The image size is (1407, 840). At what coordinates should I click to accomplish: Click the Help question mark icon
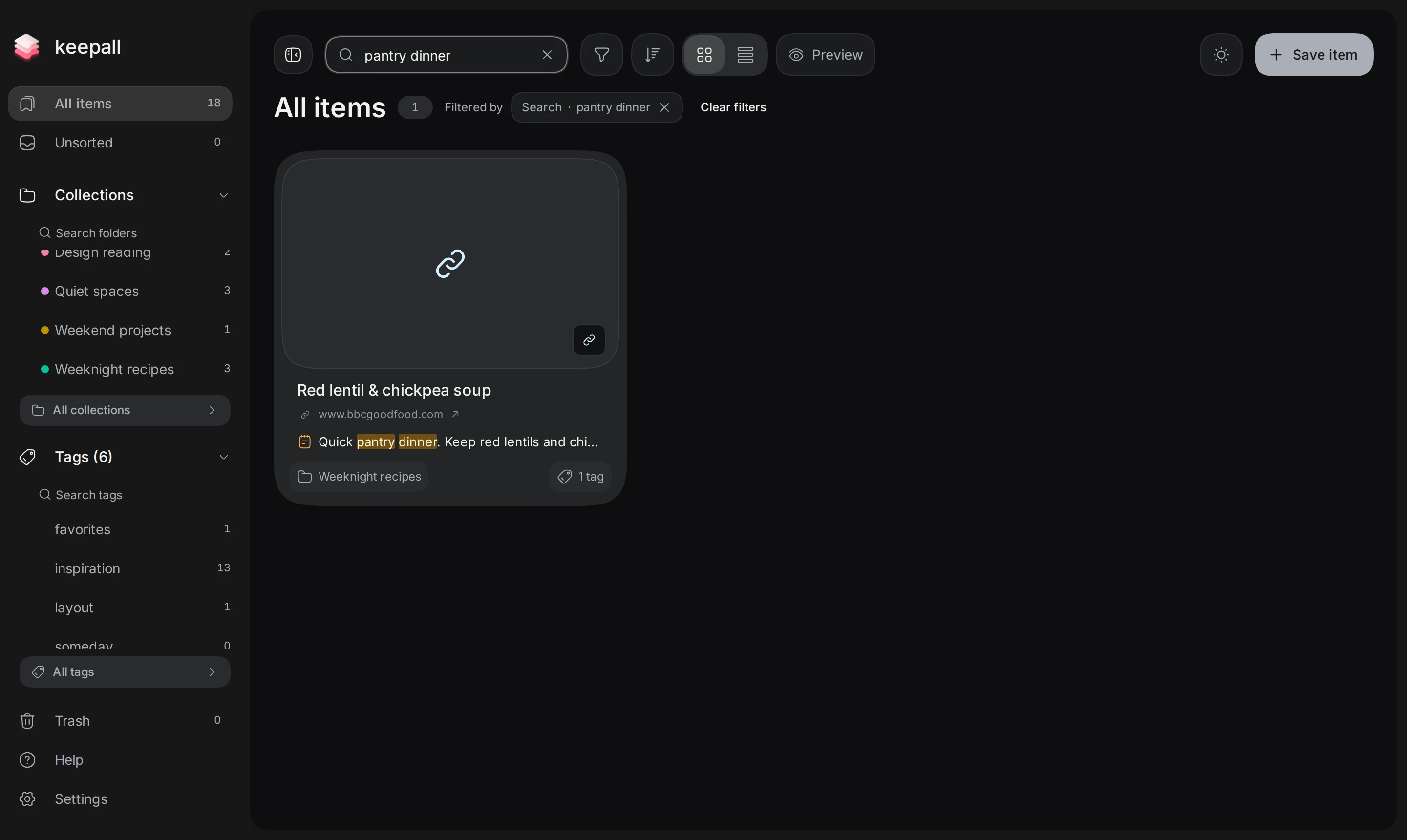pos(27,759)
